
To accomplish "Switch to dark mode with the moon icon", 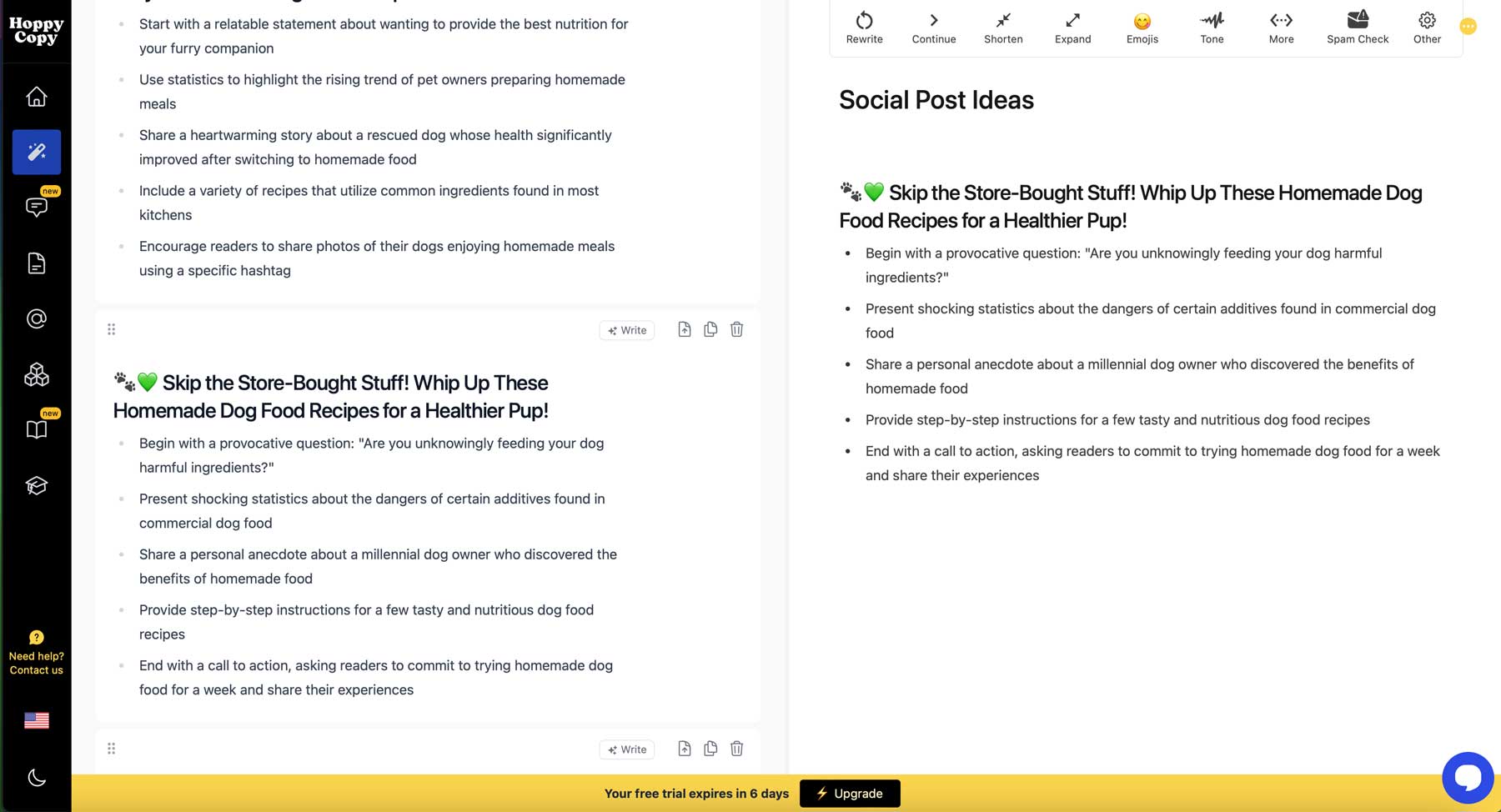I will 36,778.
